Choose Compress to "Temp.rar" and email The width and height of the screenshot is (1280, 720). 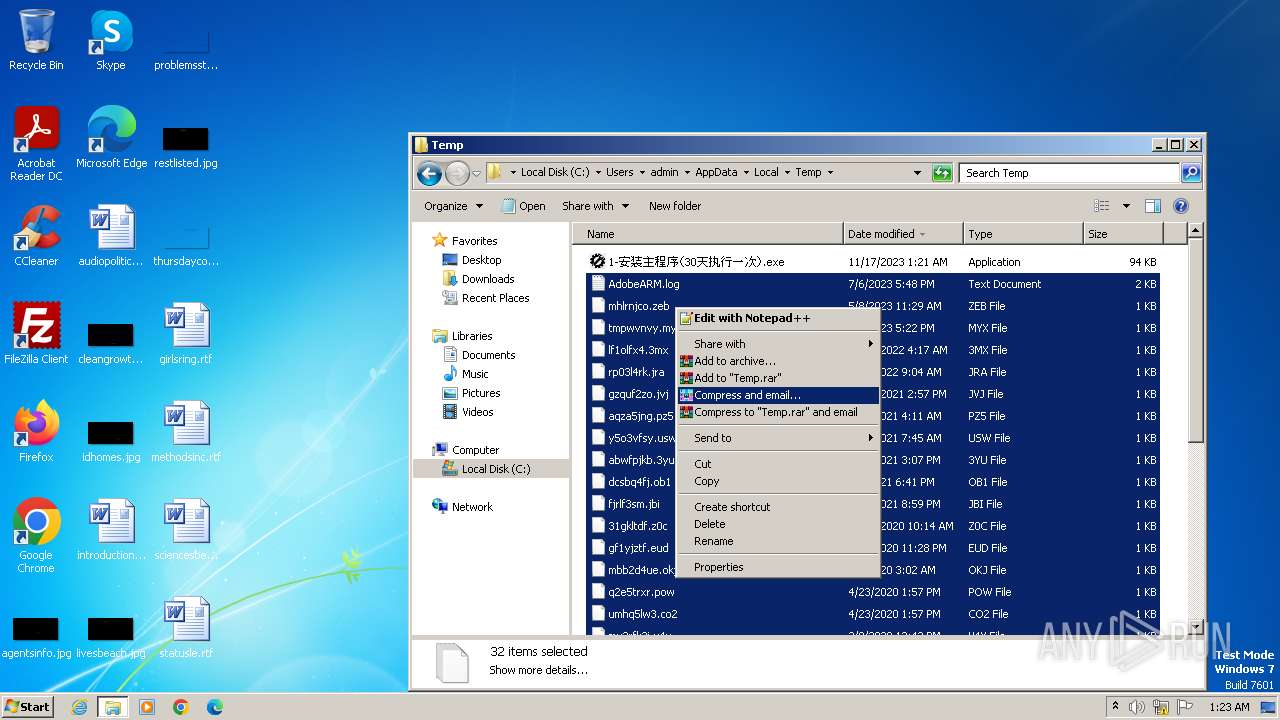click(x=778, y=412)
